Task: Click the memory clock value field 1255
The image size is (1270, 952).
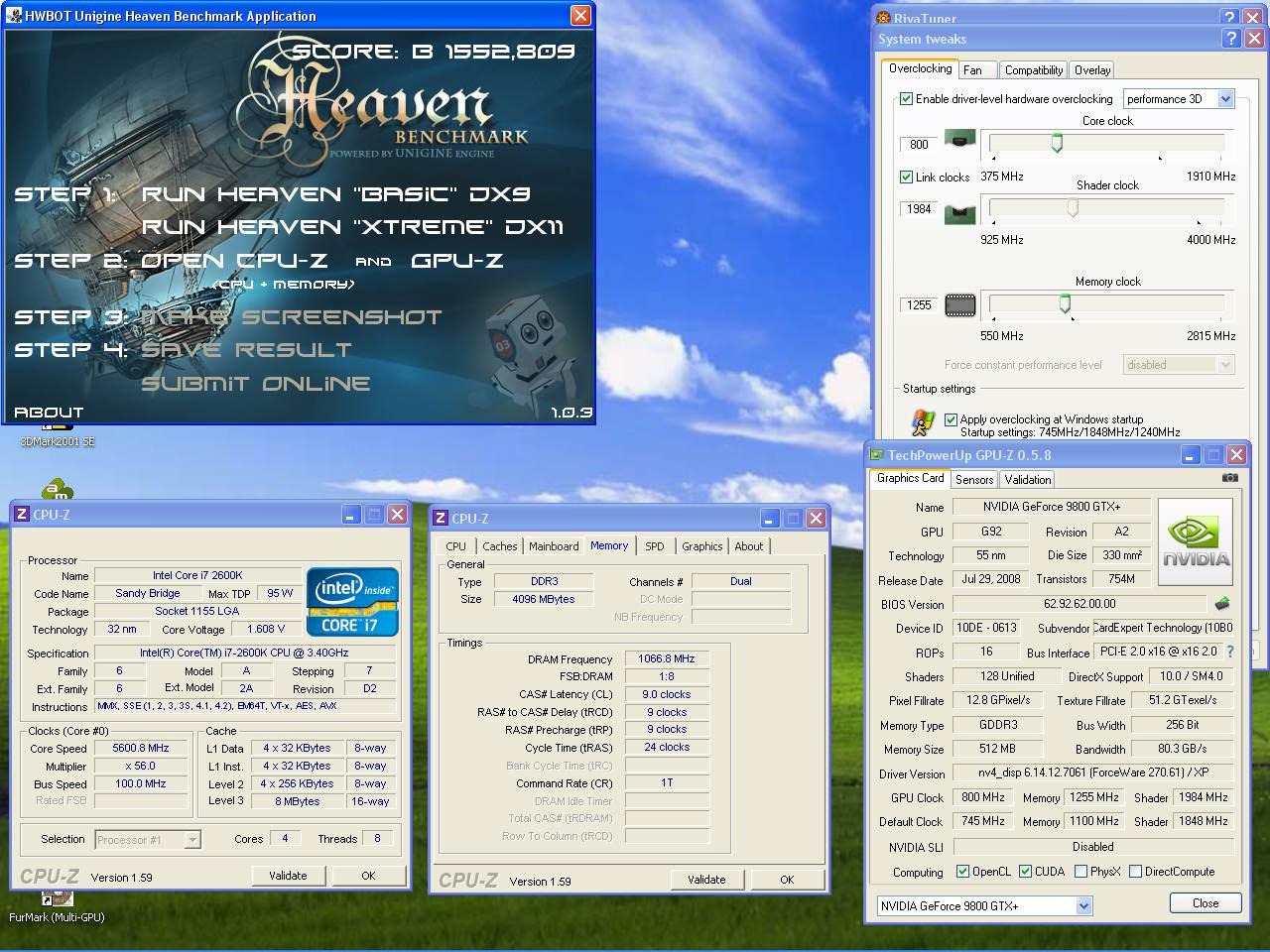Action: point(919,305)
